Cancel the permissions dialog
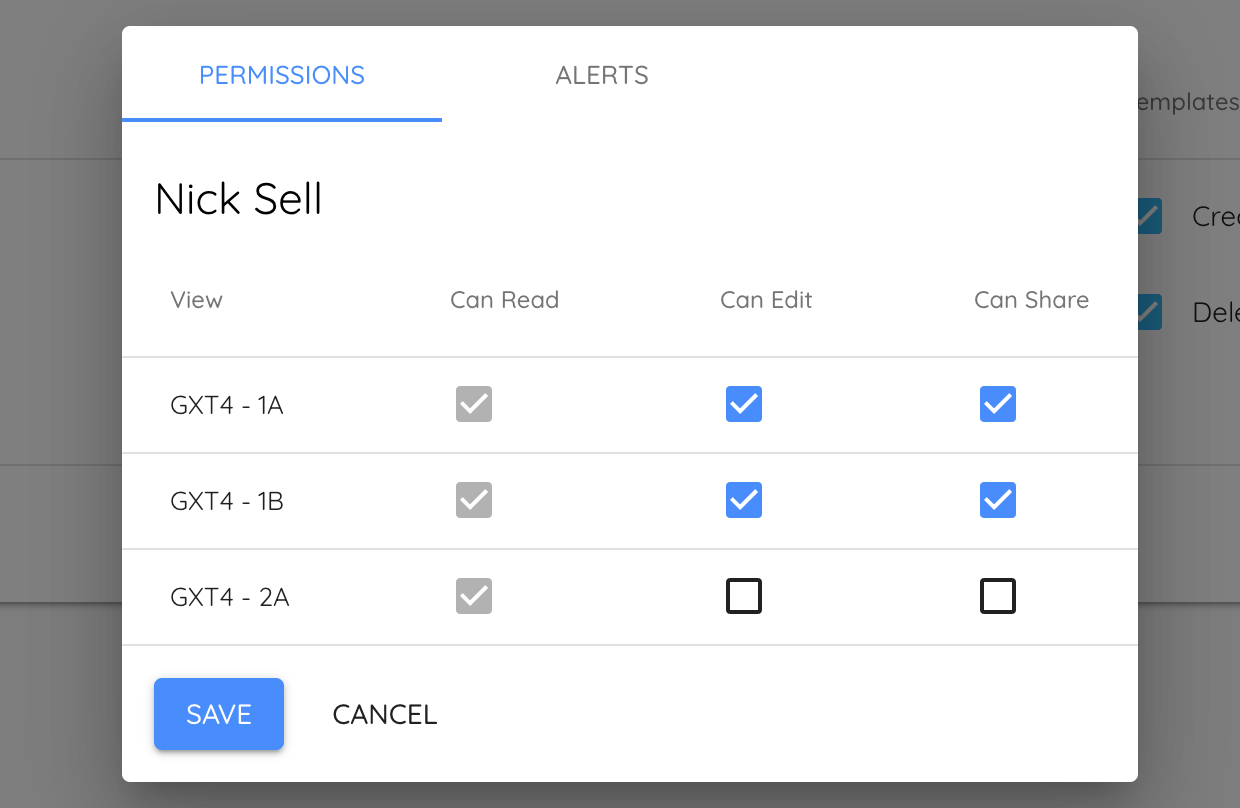Viewport: 1240px width, 808px height. (x=385, y=714)
